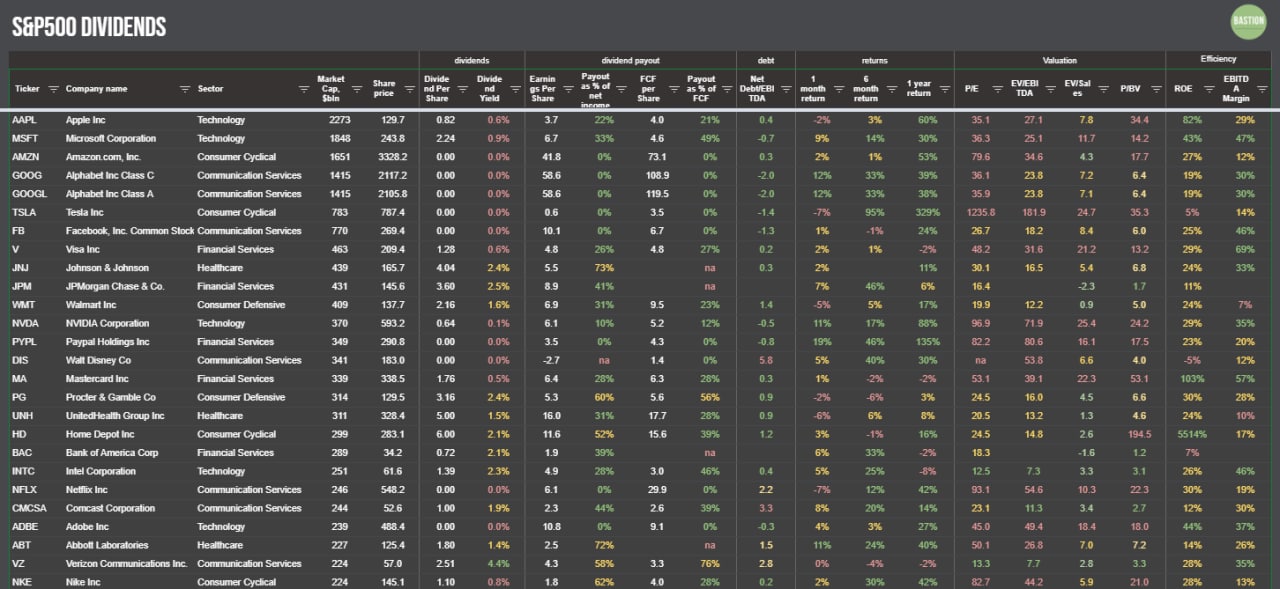Click the Microsoft Corporation company cell
This screenshot has width=1280, height=589.
point(111,139)
